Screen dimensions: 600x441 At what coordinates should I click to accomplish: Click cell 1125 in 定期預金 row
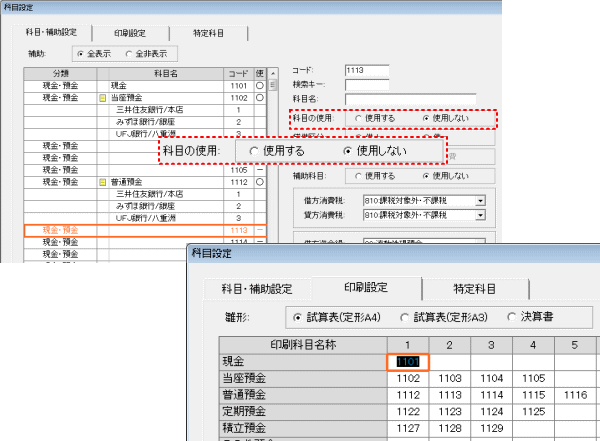pyautogui.click(x=533, y=412)
